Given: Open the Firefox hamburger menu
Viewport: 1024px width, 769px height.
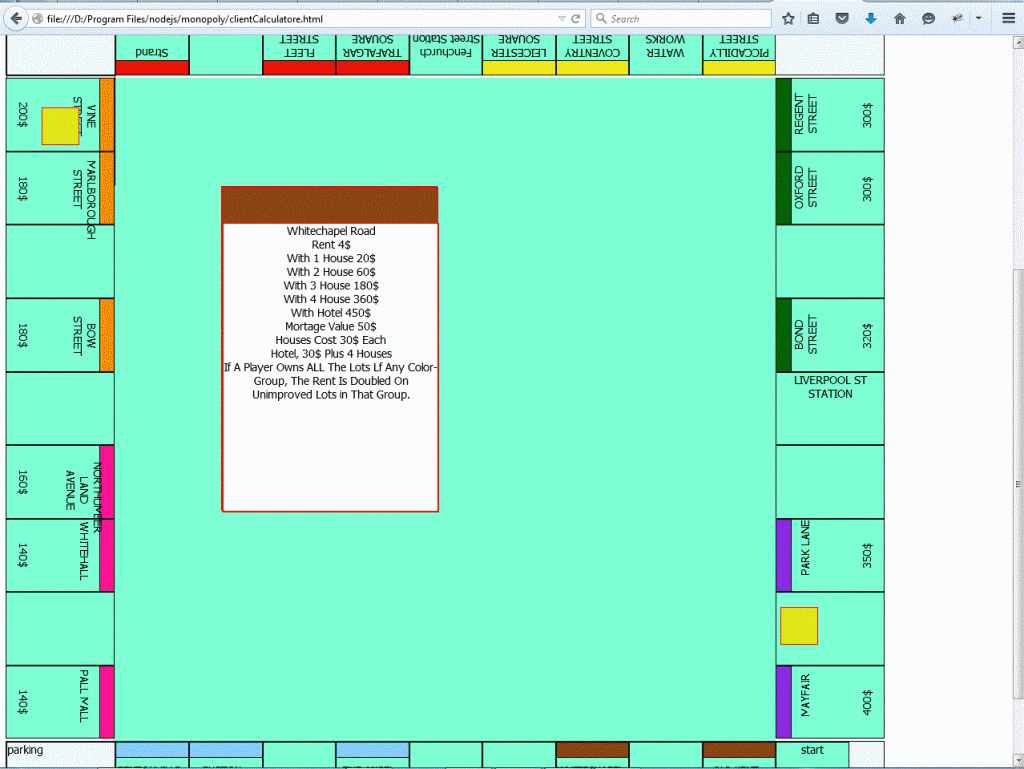Looking at the screenshot, I should (x=1008, y=19).
